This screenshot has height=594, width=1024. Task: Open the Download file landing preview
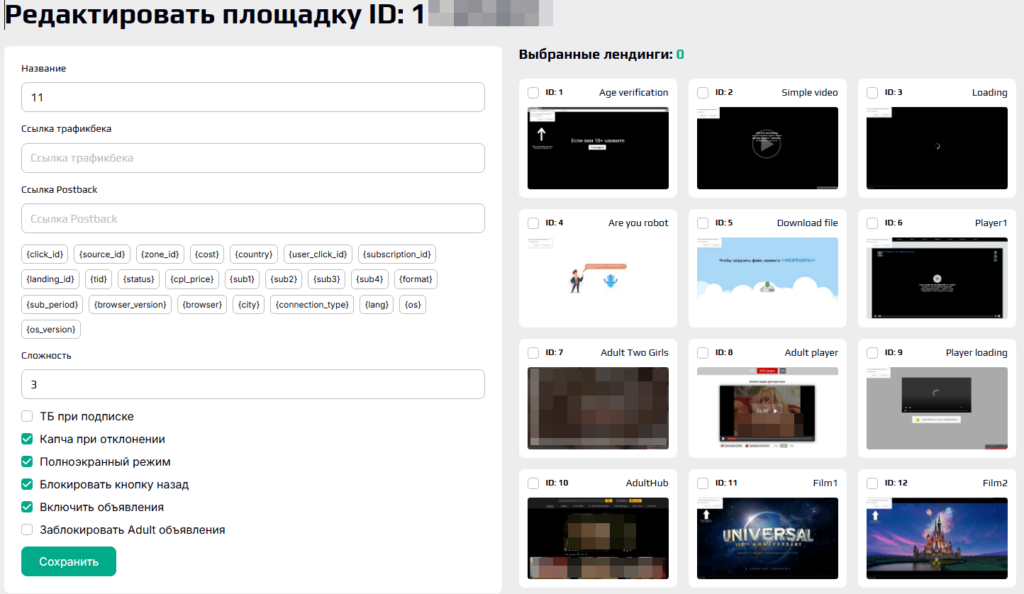point(767,278)
